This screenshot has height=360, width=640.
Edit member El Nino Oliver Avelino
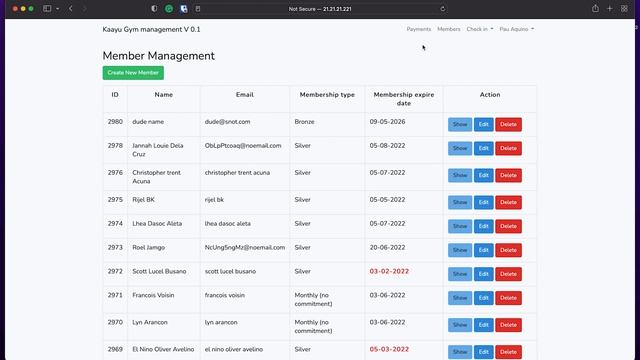tap(484, 352)
